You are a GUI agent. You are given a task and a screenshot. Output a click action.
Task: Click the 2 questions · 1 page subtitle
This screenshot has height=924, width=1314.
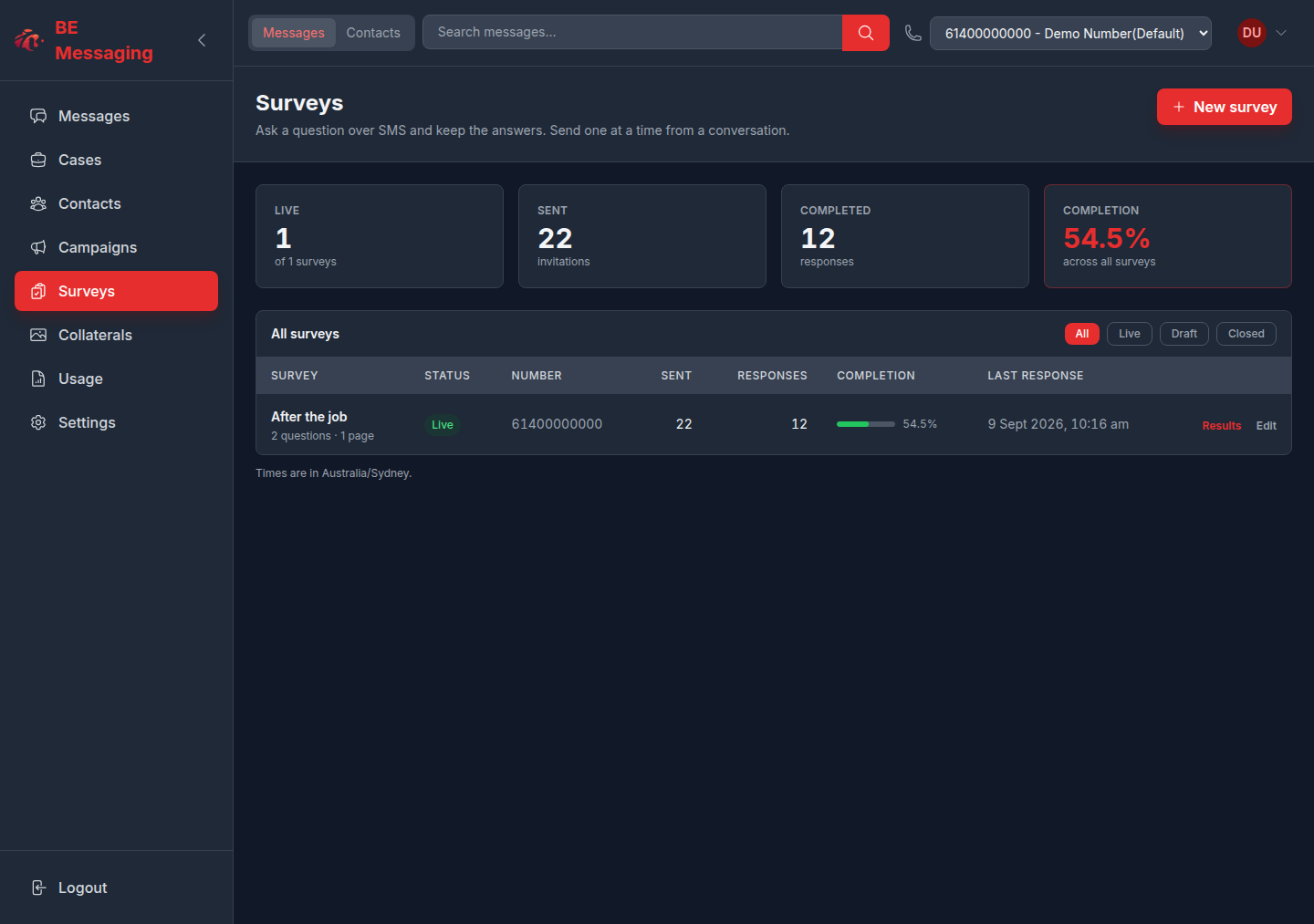322,436
